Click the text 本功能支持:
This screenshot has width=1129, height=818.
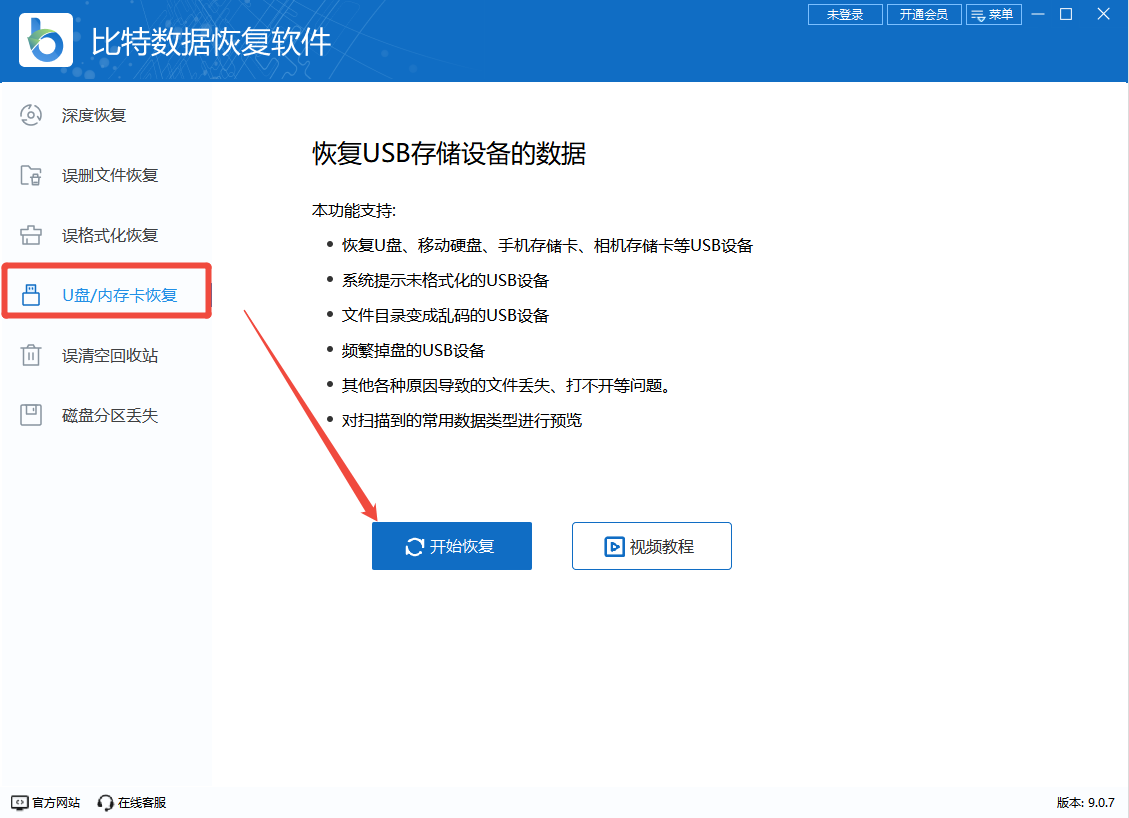click(x=354, y=210)
